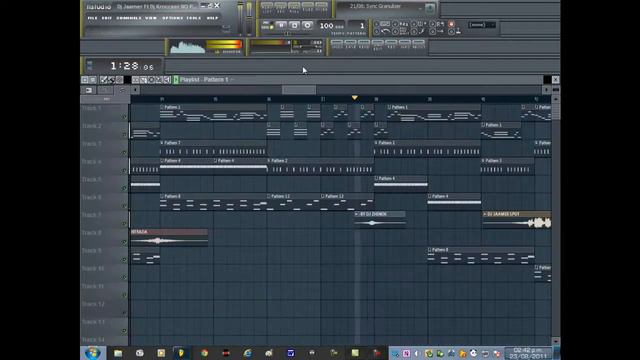Open Internet Explorer from the taskbar
Screen dimensions: 640x360
coord(247,353)
